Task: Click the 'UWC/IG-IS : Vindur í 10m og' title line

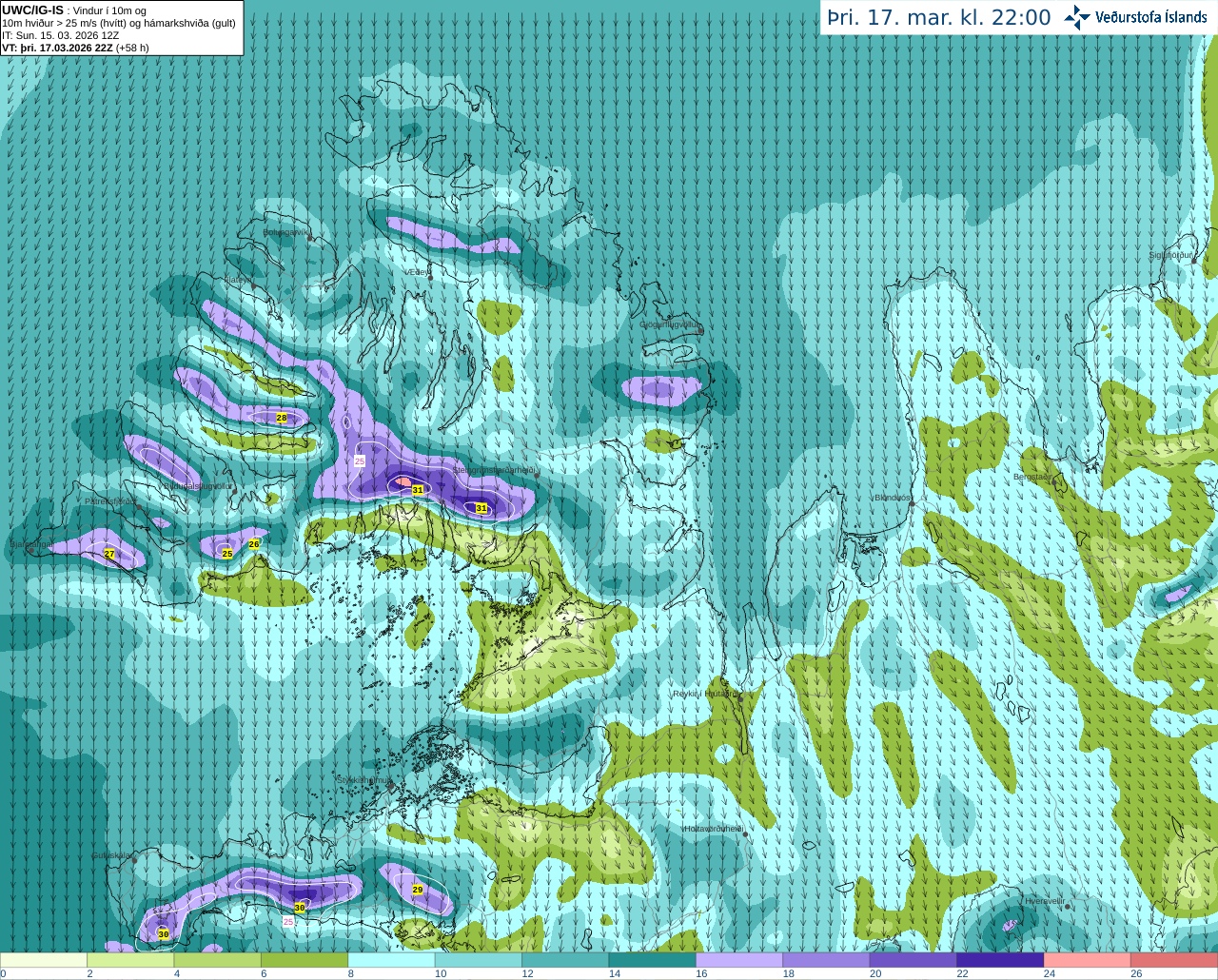Action: click(73, 10)
